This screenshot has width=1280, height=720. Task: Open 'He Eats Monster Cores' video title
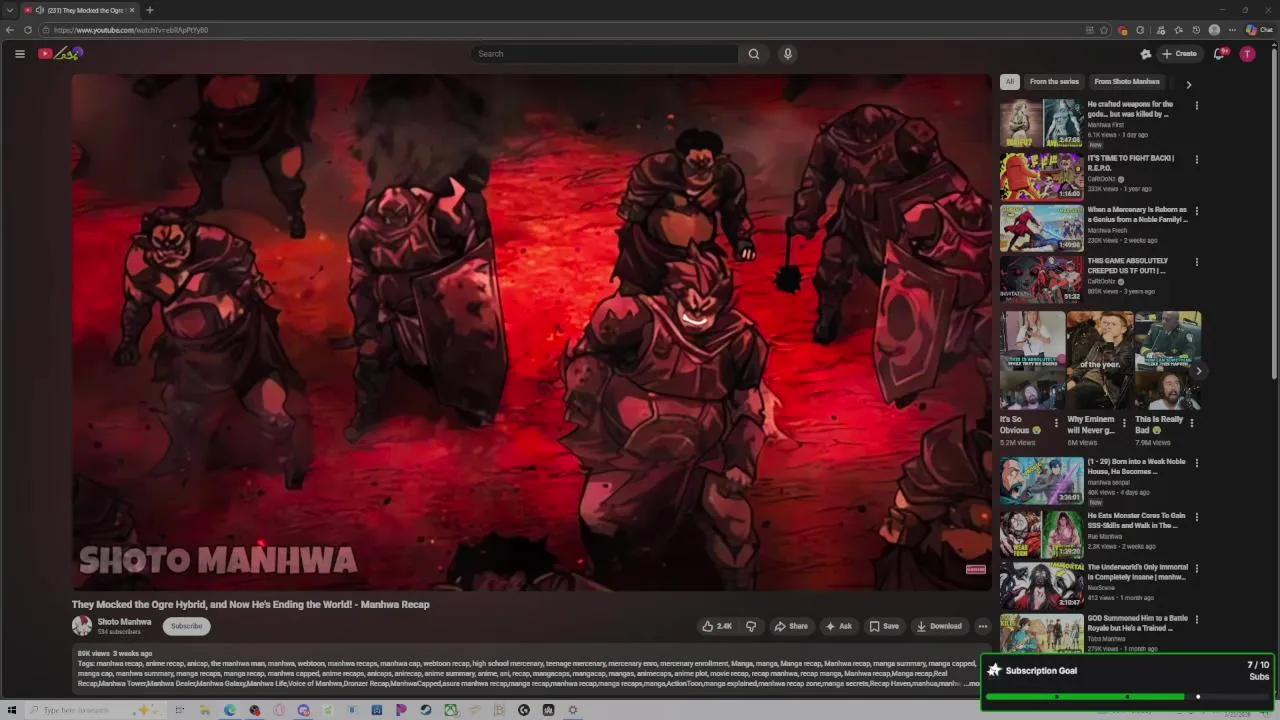pyautogui.click(x=1136, y=520)
